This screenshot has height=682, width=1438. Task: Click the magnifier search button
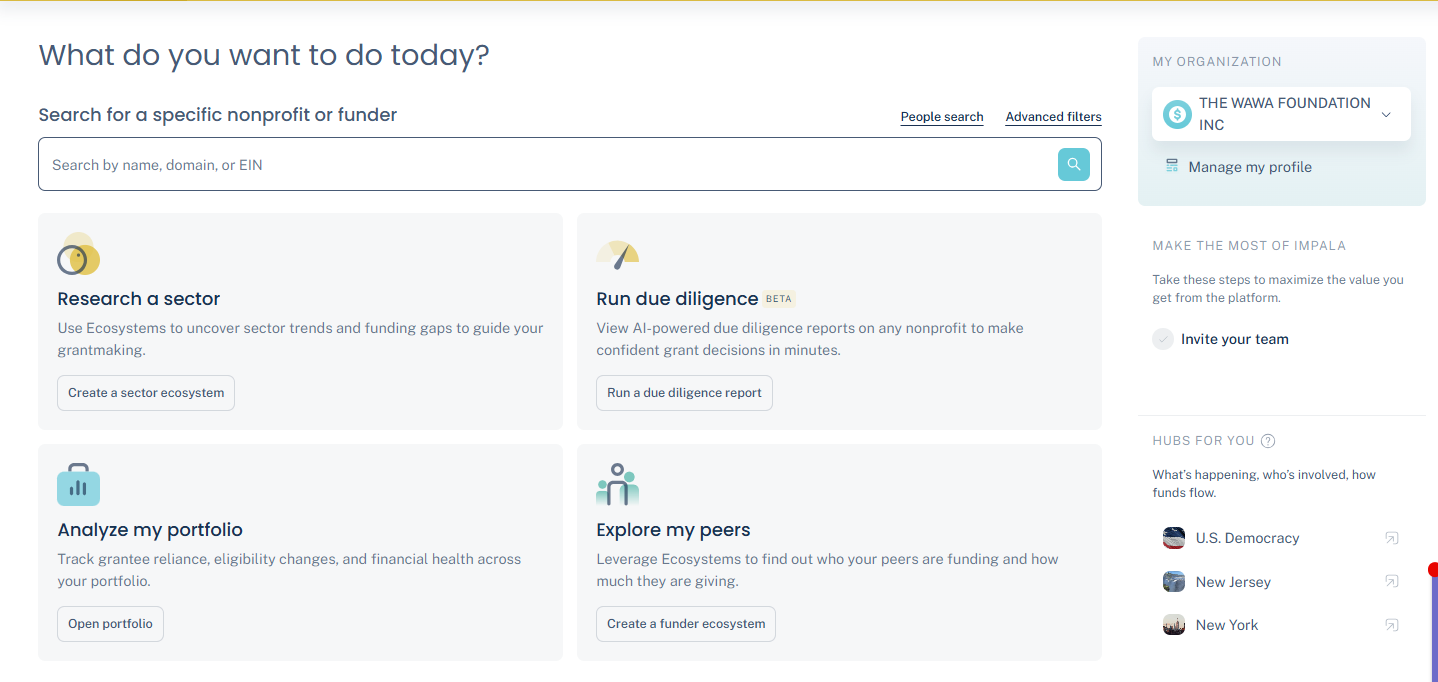coord(1073,165)
